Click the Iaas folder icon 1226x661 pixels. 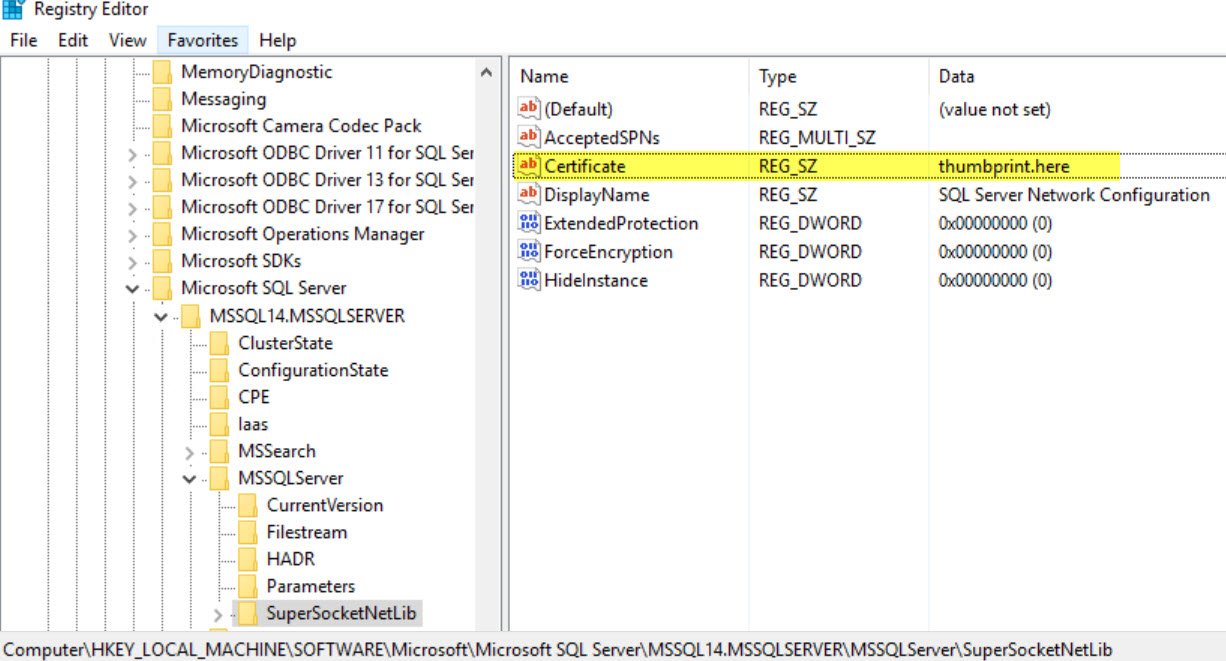tap(219, 424)
